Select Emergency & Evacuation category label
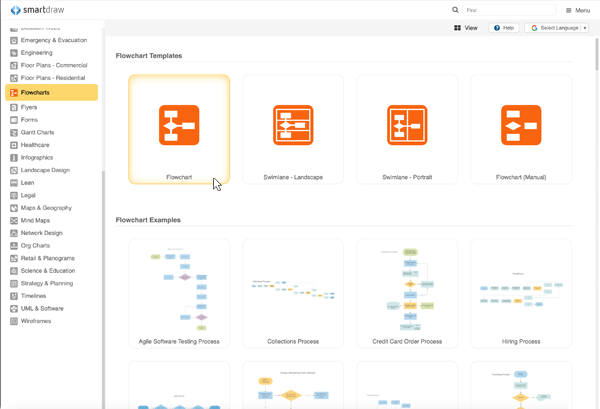 point(54,40)
